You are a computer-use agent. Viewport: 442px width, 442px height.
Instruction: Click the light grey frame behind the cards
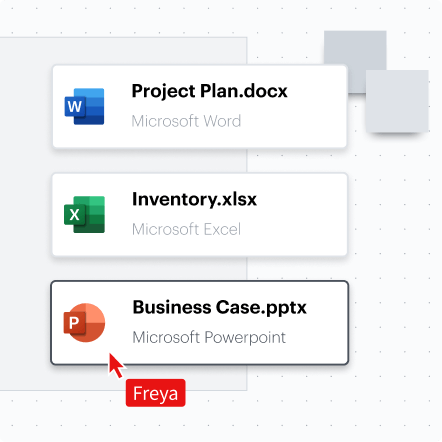point(25,213)
